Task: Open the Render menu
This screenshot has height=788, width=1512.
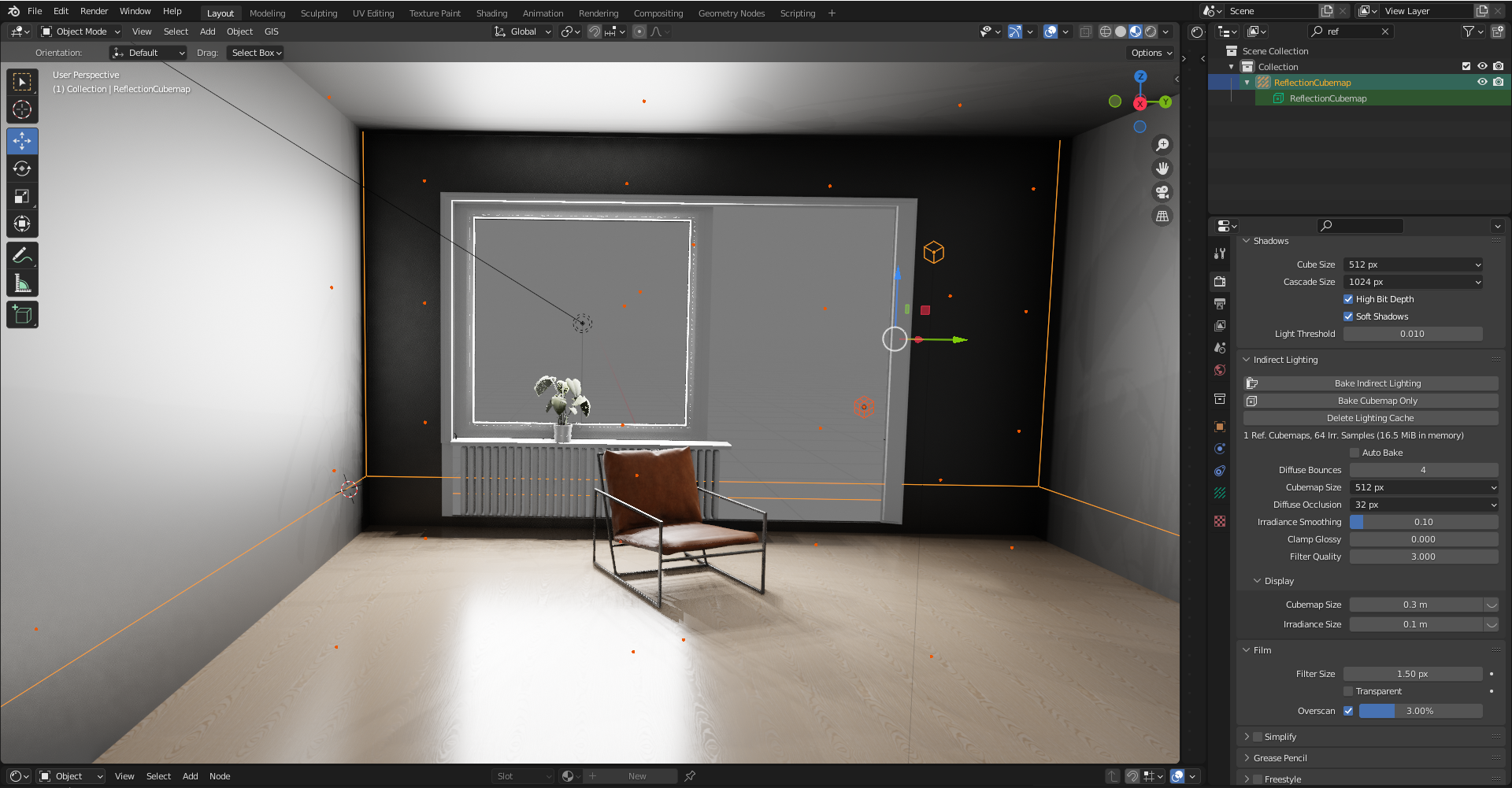Action: (x=94, y=11)
